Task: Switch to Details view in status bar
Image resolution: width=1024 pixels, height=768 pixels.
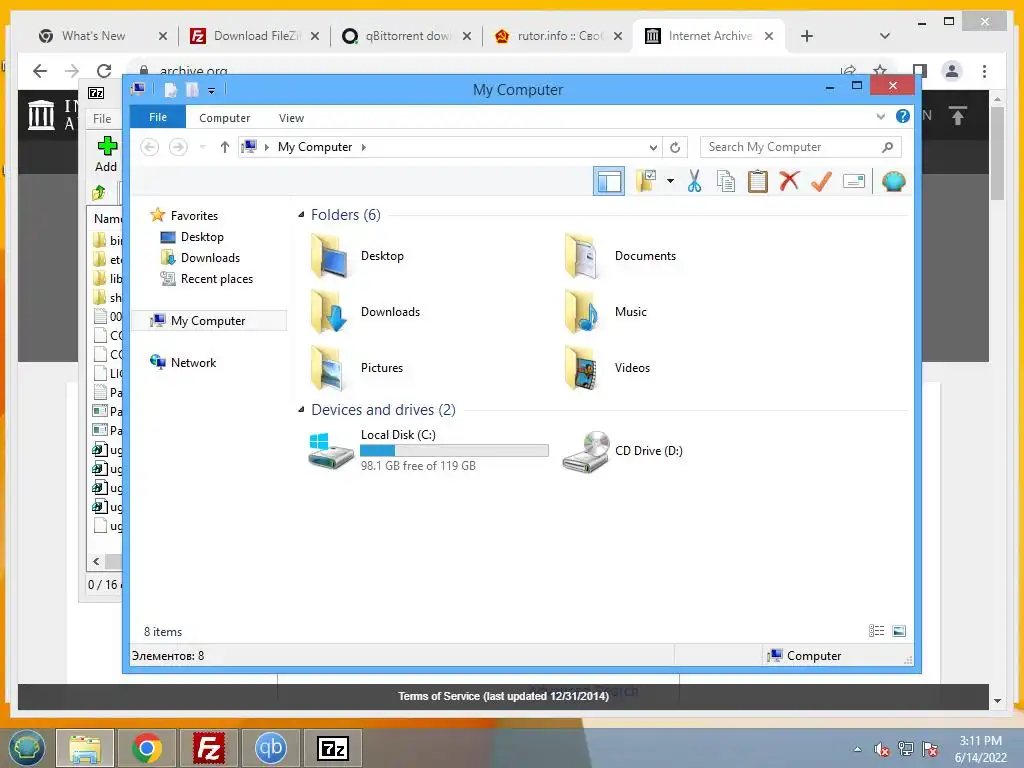Action: pyautogui.click(x=876, y=631)
